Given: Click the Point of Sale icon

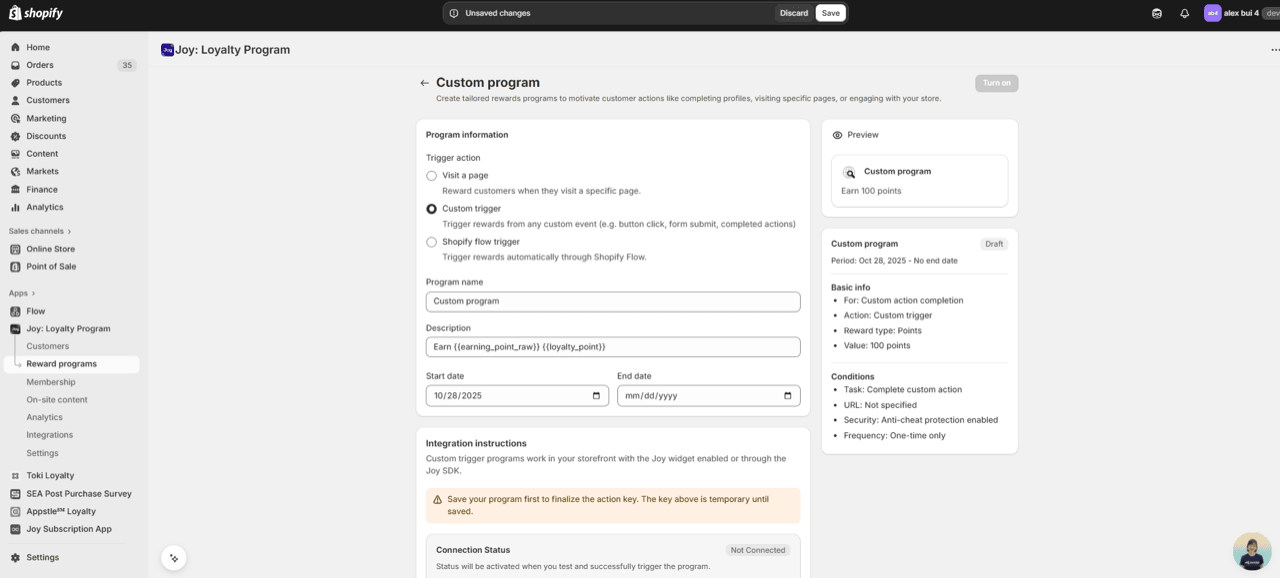Looking at the screenshot, I should 15,267.
